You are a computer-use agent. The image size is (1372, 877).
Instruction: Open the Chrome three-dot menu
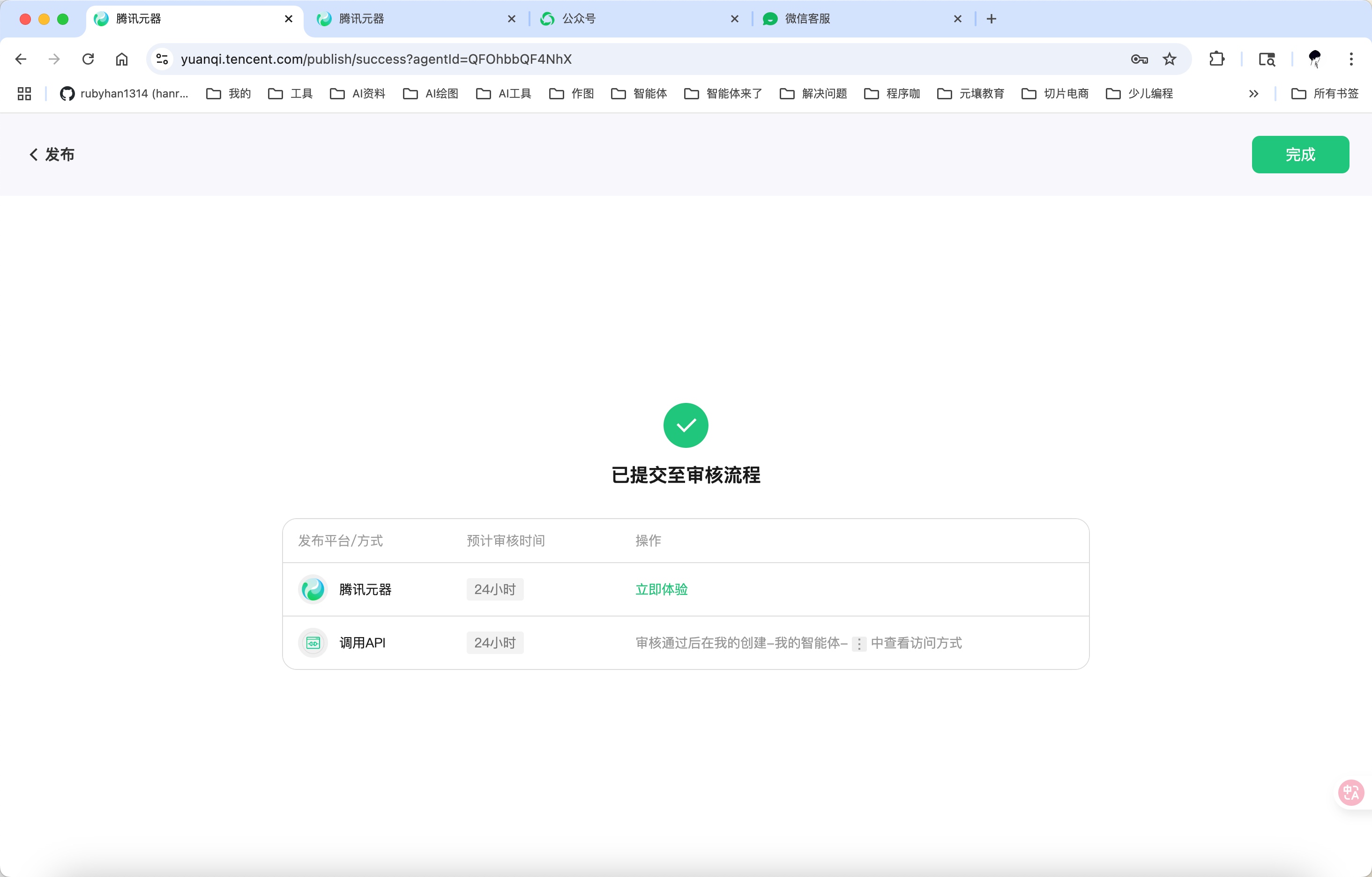[1351, 59]
